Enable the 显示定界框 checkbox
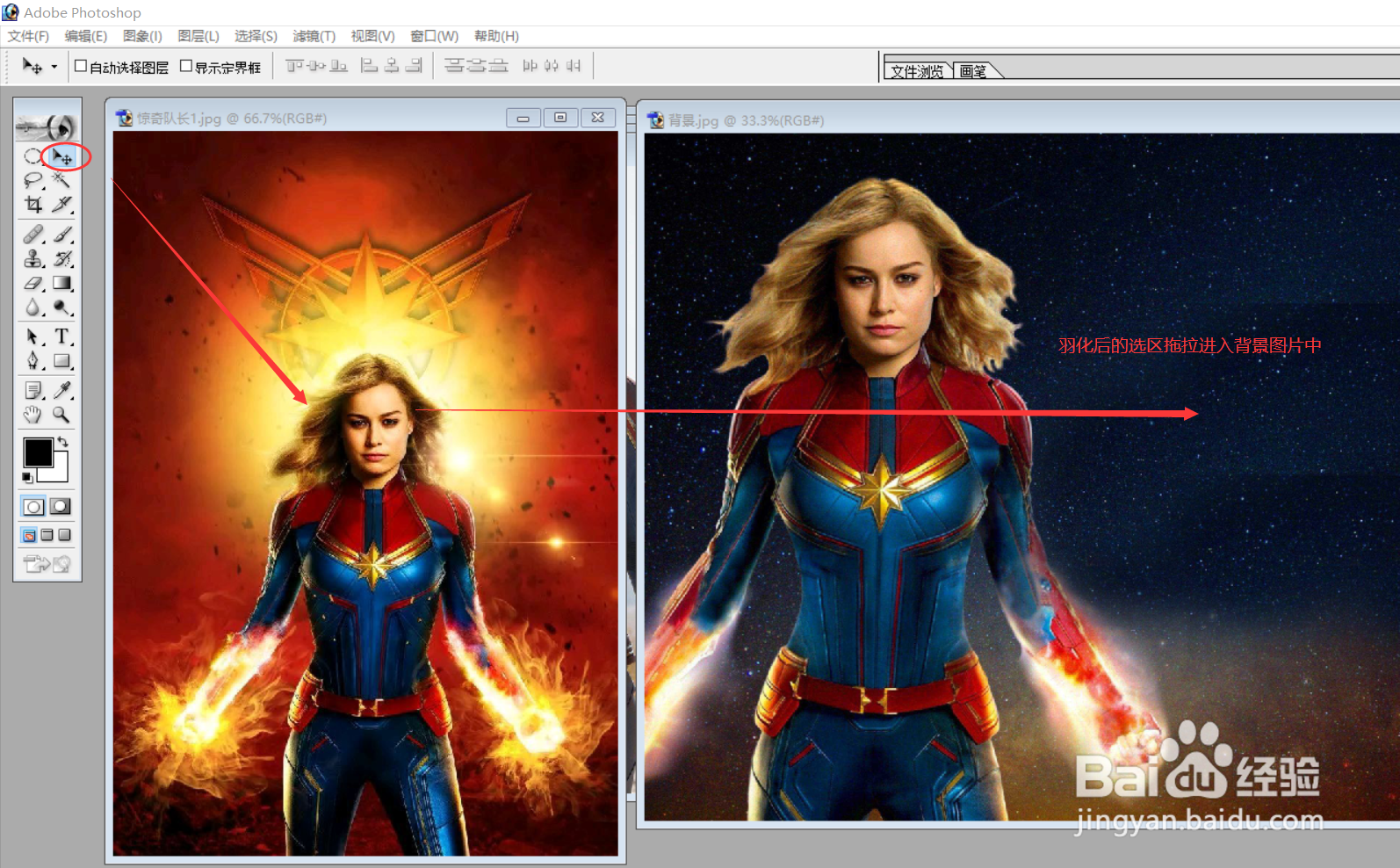 point(186,66)
